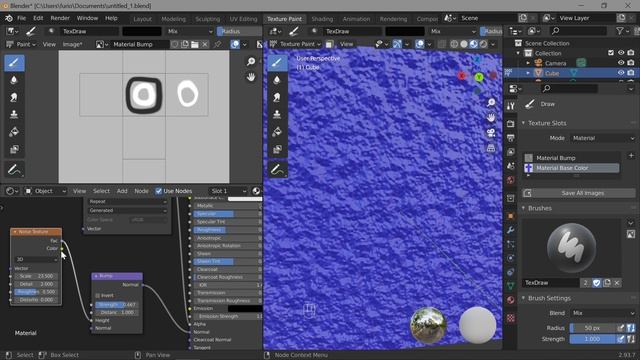This screenshot has height=360, width=640.
Task: Click the TexDraw brush name field in properties
Action: (551, 282)
